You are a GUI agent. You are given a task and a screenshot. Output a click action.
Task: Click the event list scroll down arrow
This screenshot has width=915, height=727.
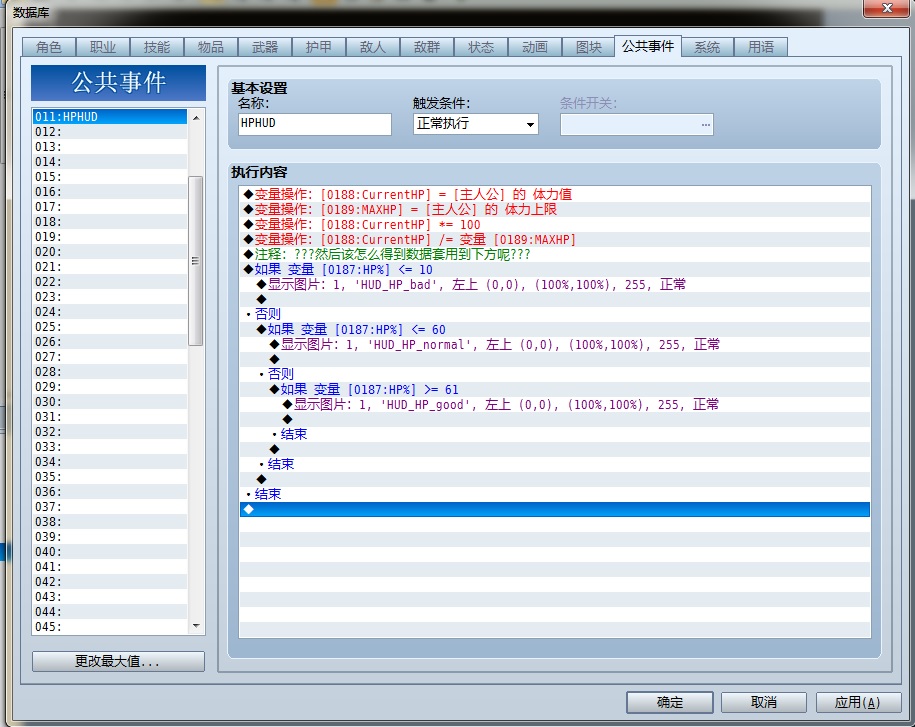[196, 625]
